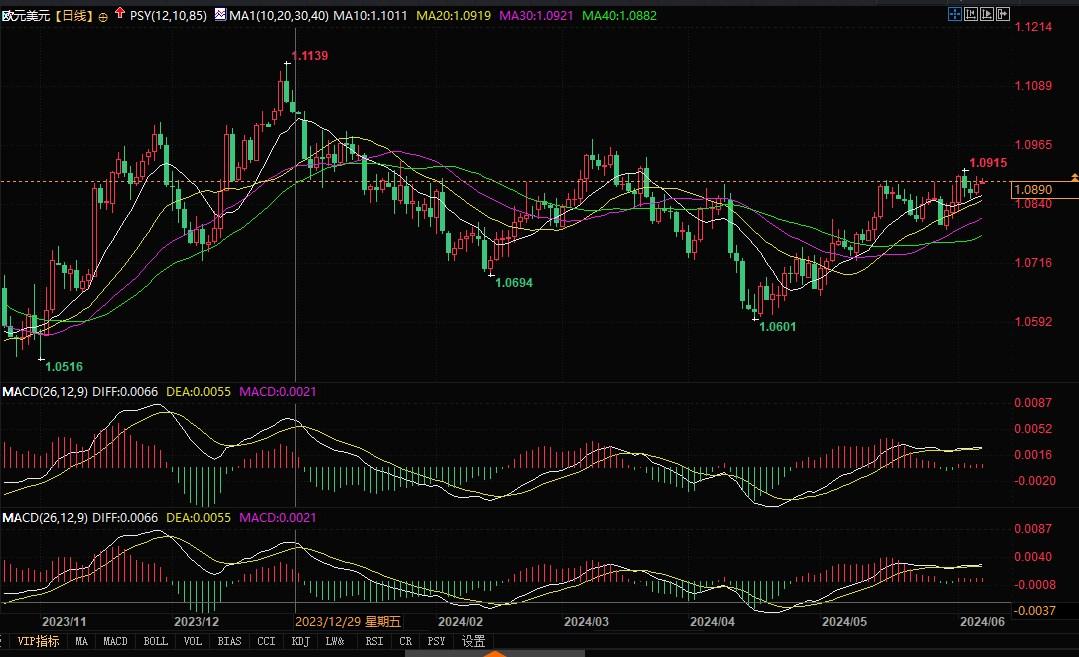The width and height of the screenshot is (1079, 657).
Task: Click lower panel DEA:0.0055 value
Action: pos(199,517)
